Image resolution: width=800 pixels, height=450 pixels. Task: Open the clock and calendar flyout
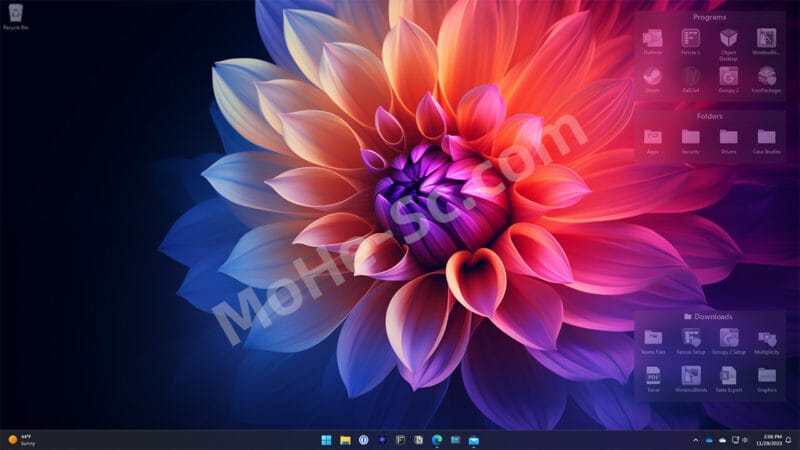pyautogui.click(x=769, y=440)
